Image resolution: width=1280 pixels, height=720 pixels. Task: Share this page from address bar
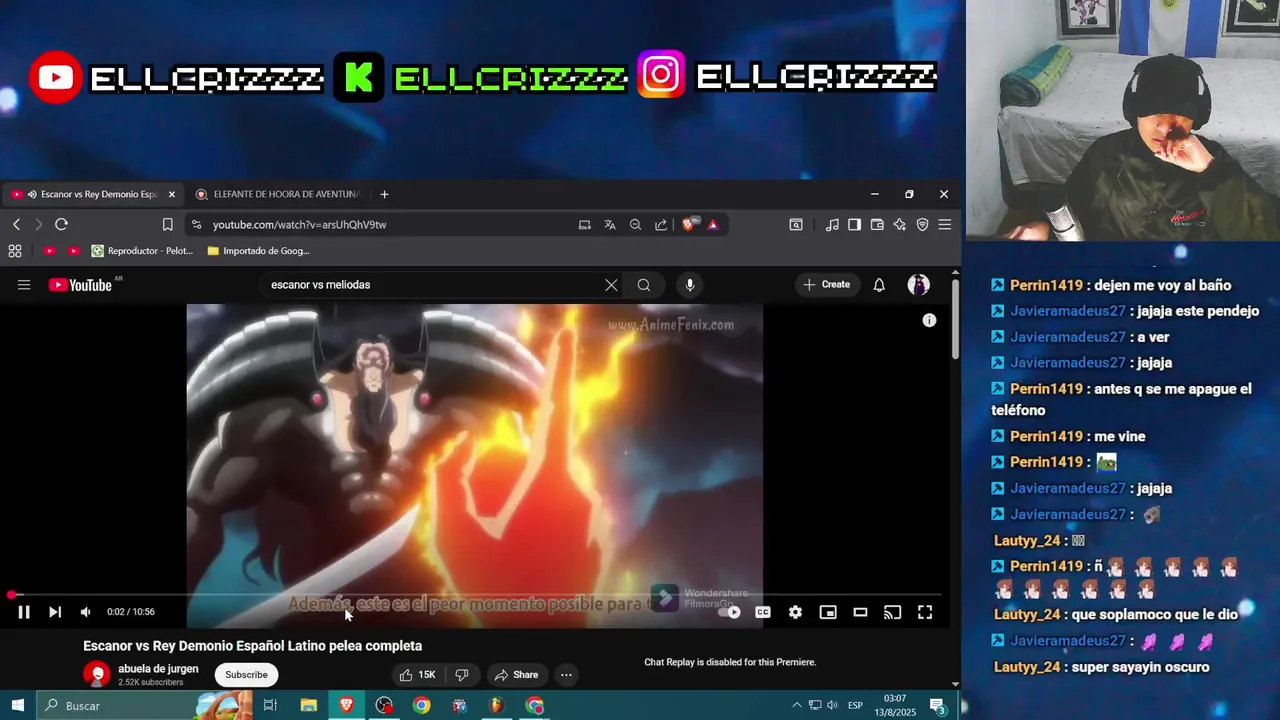661,225
